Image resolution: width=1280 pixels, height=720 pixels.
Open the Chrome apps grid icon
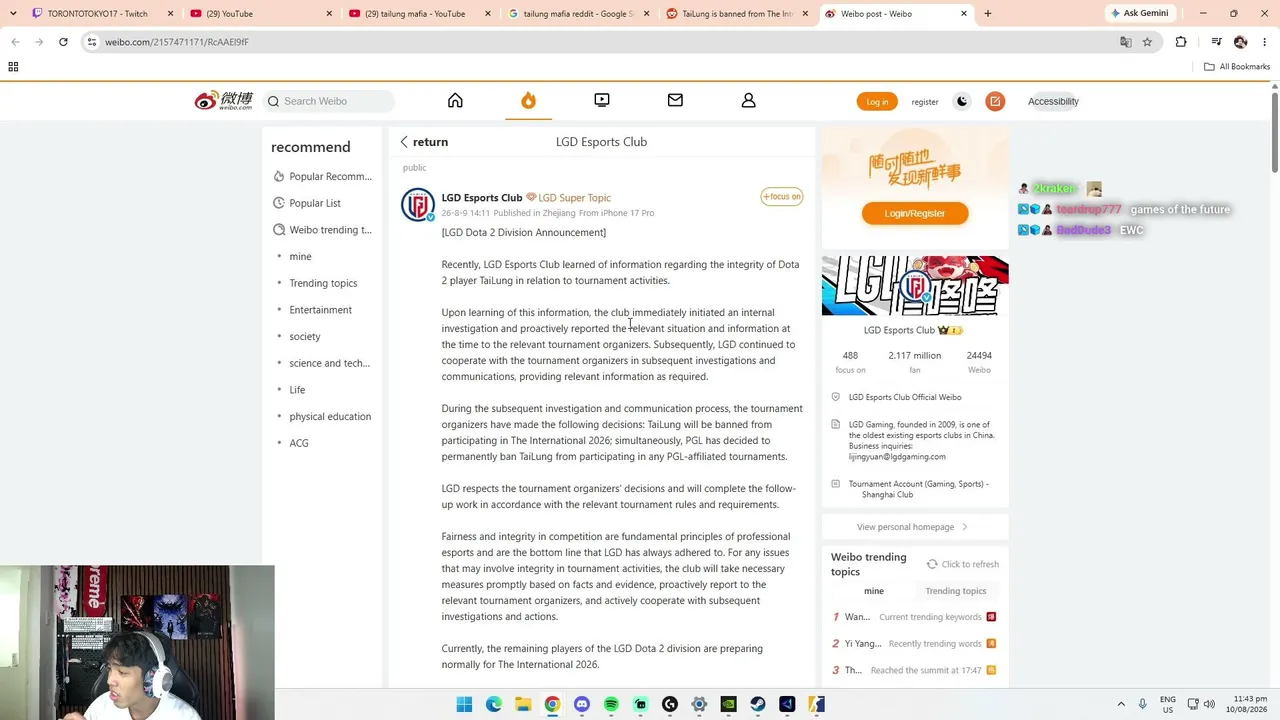[x=13, y=67]
